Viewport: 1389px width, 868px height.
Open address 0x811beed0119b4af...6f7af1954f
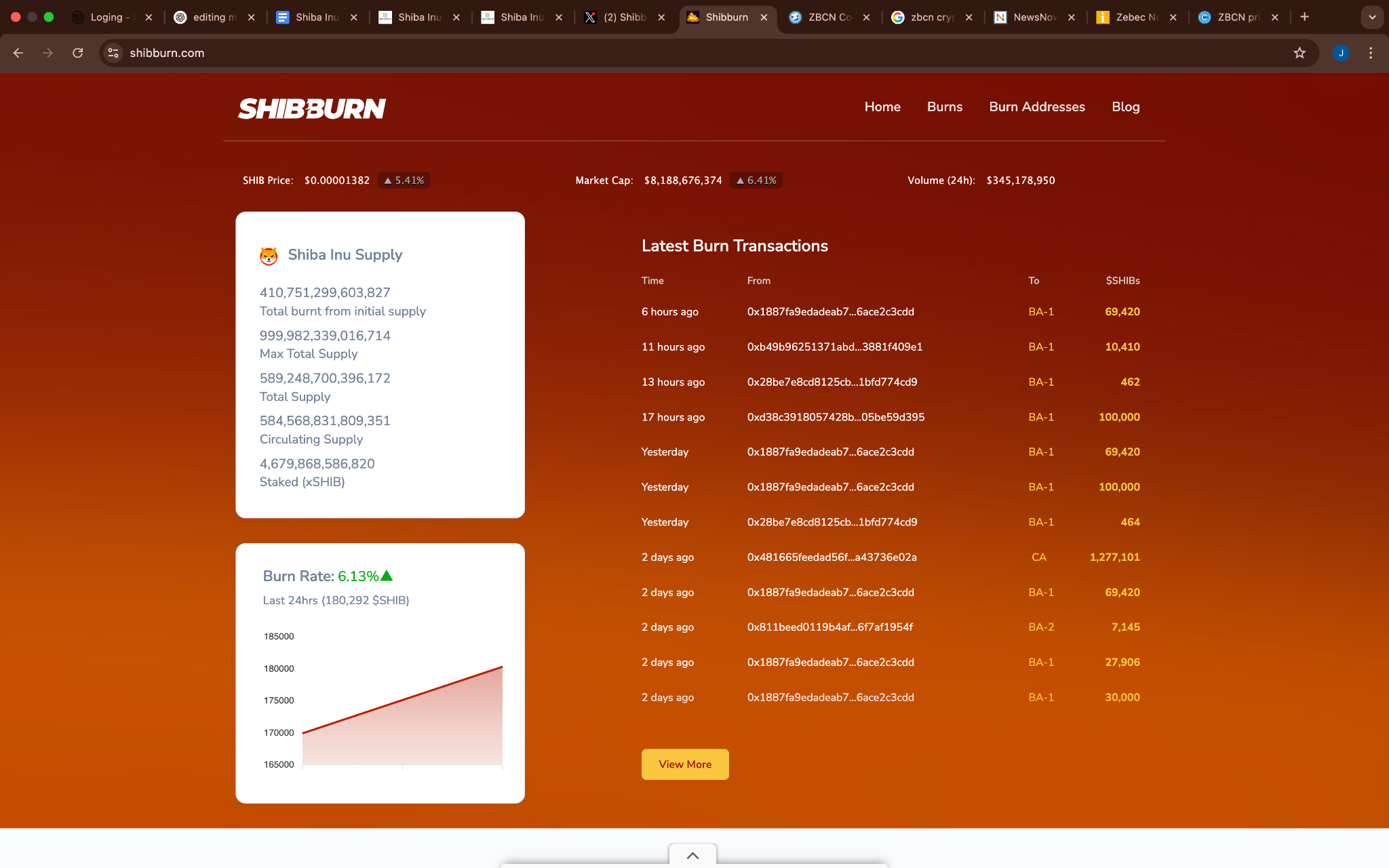pyautogui.click(x=830, y=627)
